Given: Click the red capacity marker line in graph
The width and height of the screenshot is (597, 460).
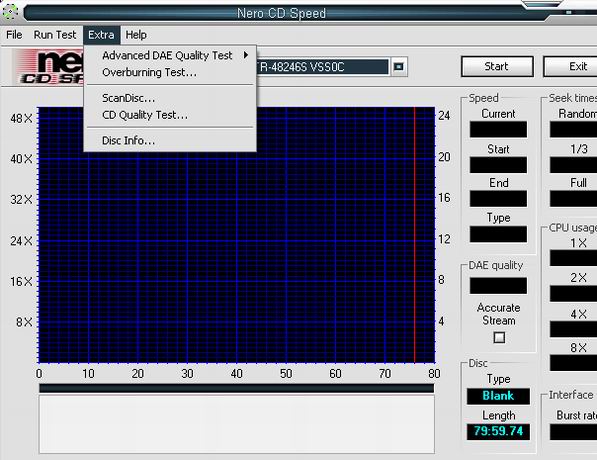Looking at the screenshot, I should tap(415, 235).
